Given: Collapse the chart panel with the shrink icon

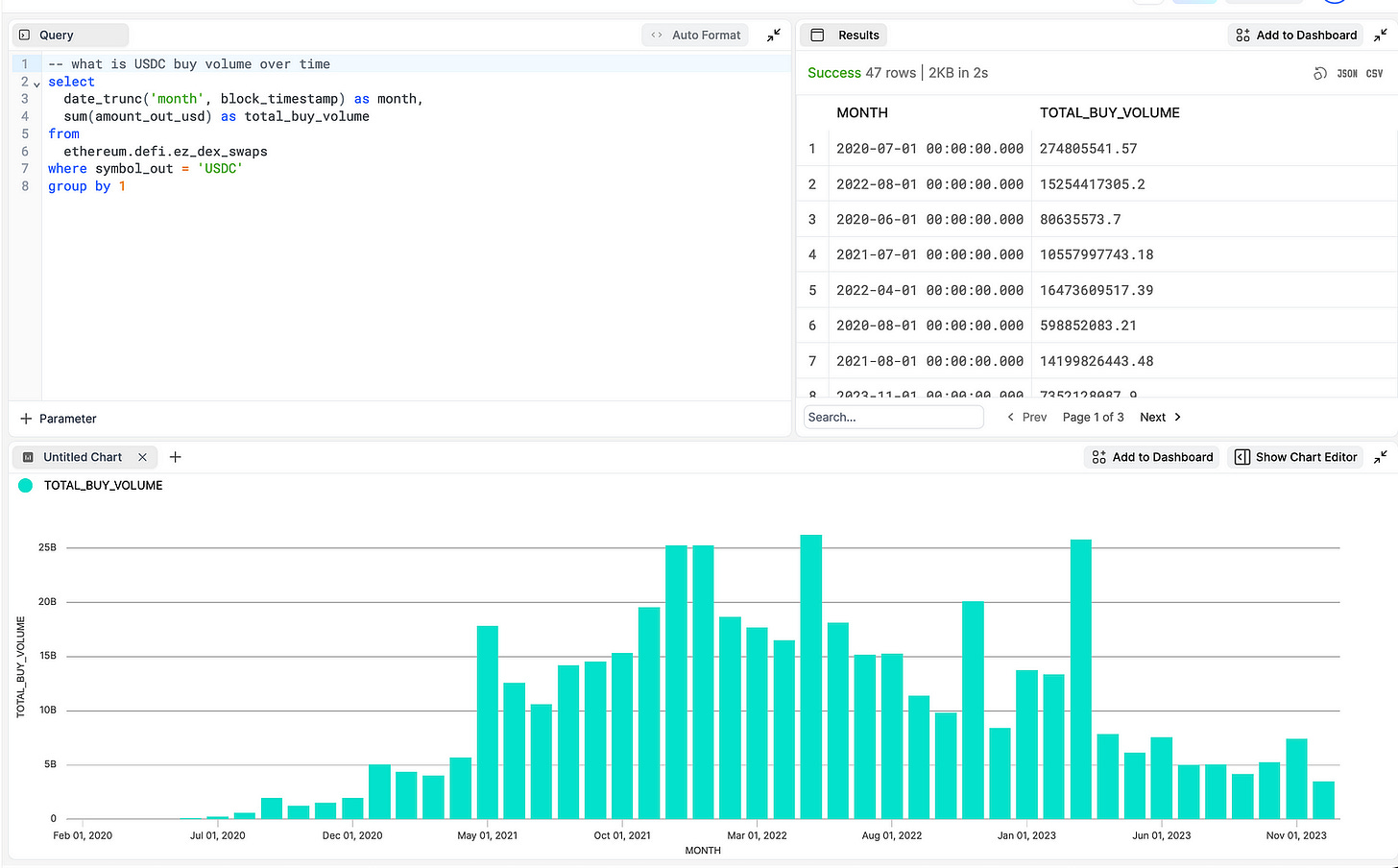Looking at the screenshot, I should [1381, 457].
